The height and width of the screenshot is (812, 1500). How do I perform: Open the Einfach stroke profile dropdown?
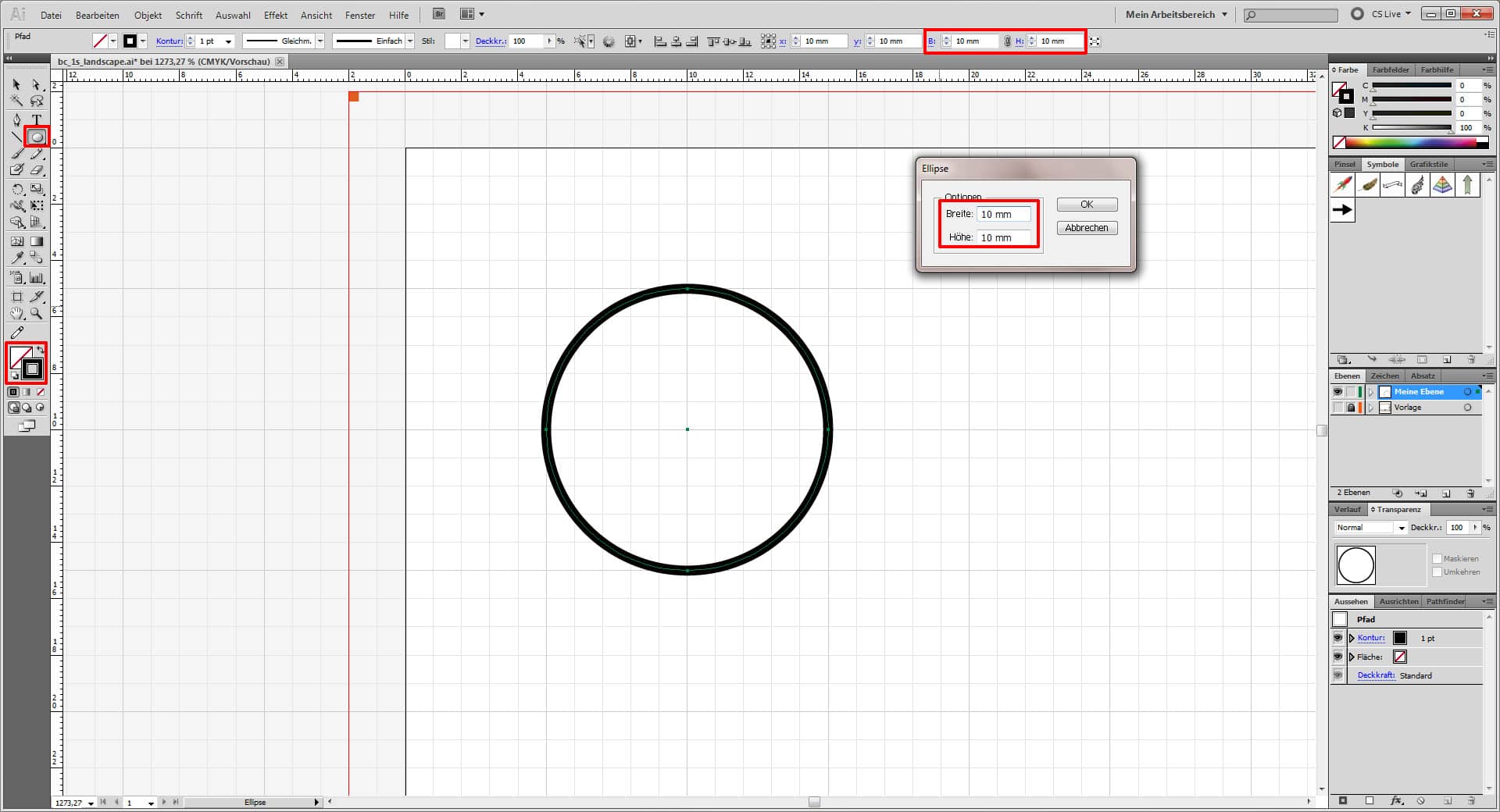410,41
